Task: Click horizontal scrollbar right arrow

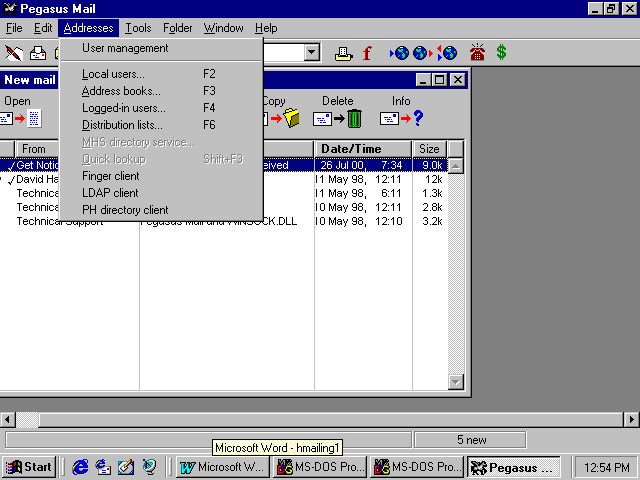Action: 631,420
